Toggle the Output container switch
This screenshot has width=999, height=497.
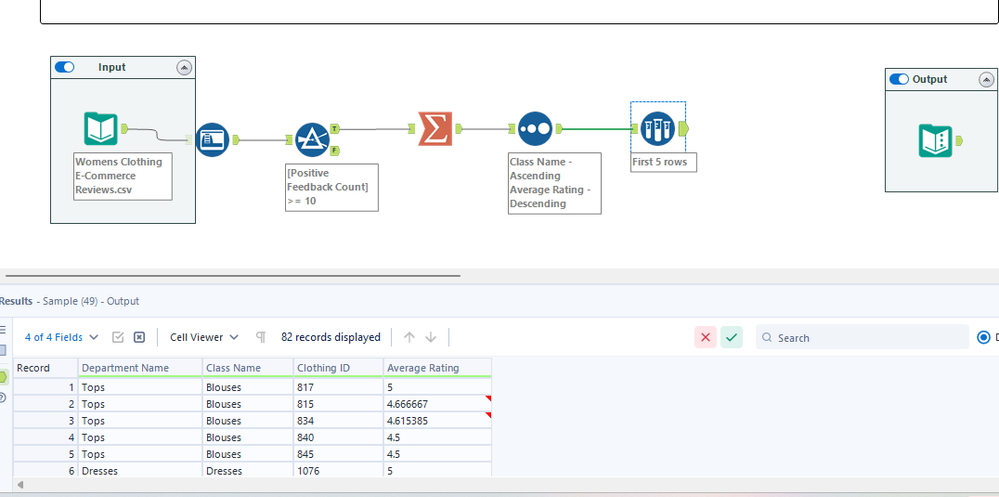point(899,79)
